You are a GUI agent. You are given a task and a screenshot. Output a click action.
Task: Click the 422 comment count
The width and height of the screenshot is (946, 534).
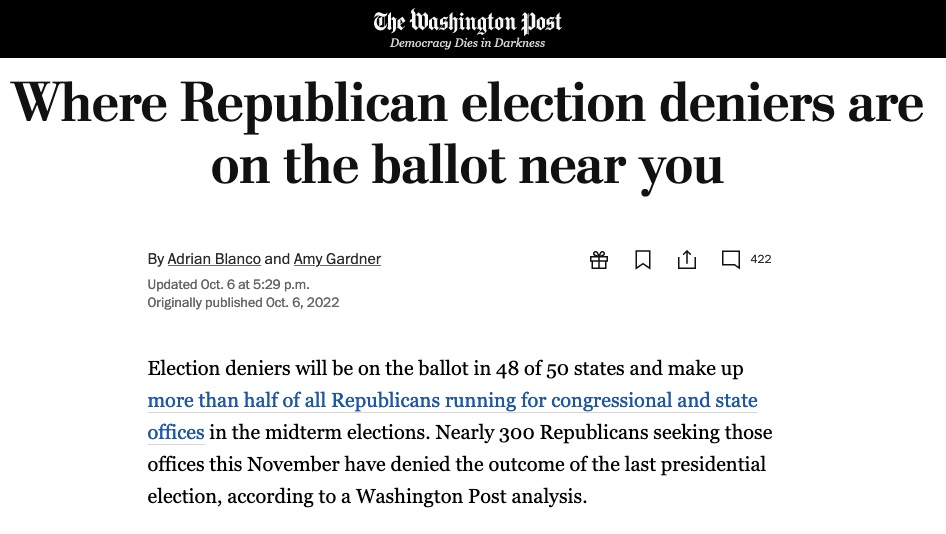[x=761, y=259]
